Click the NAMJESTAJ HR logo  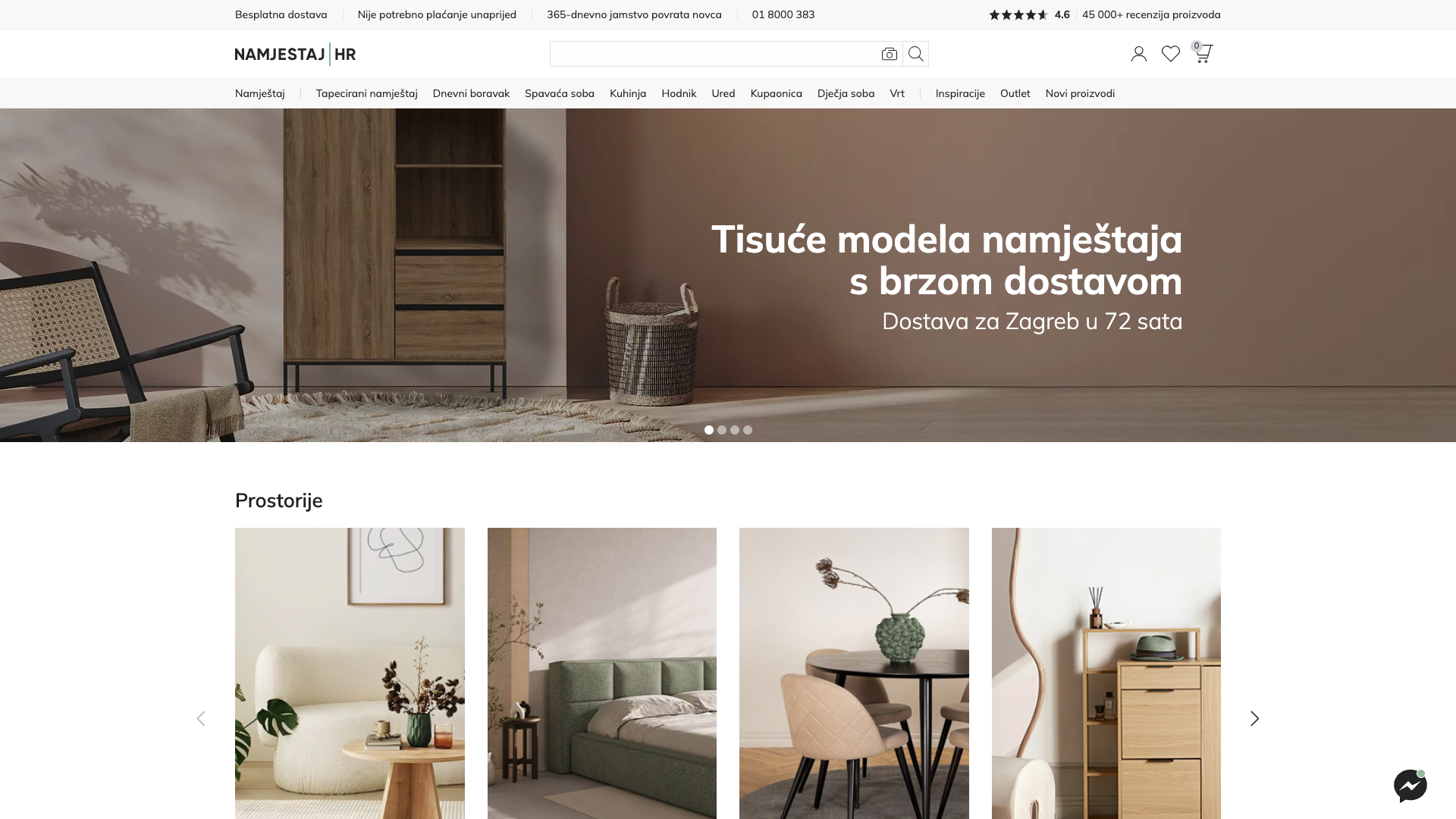coord(295,54)
